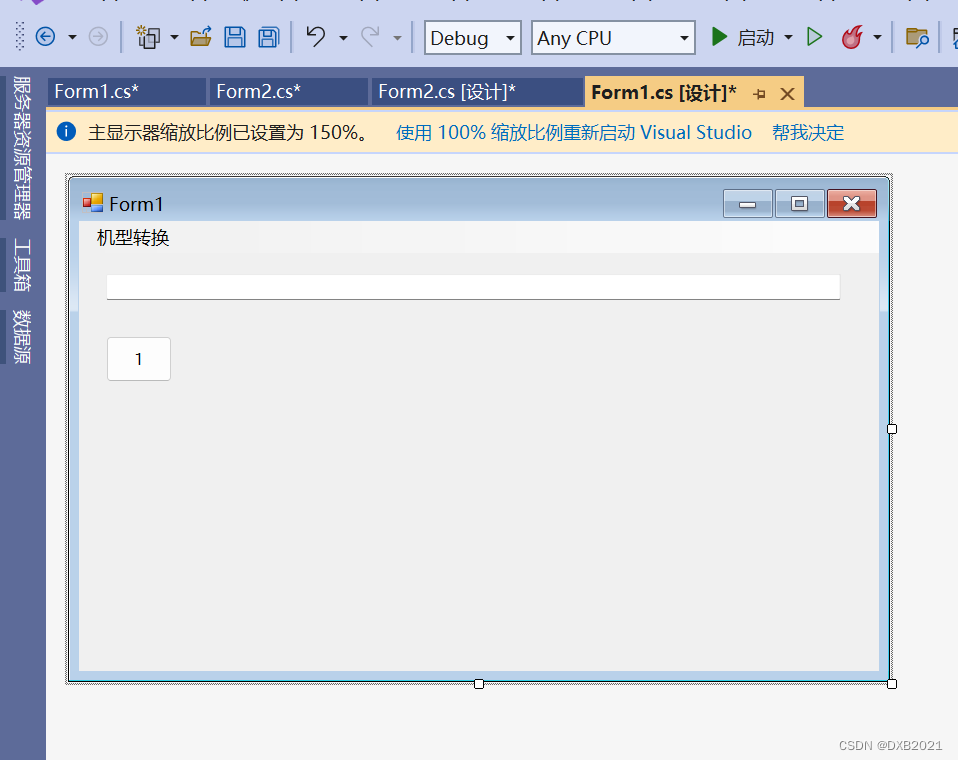Viewport: 958px width, 760px height.
Task: Click the Open File folder icon
Action: tap(200, 37)
